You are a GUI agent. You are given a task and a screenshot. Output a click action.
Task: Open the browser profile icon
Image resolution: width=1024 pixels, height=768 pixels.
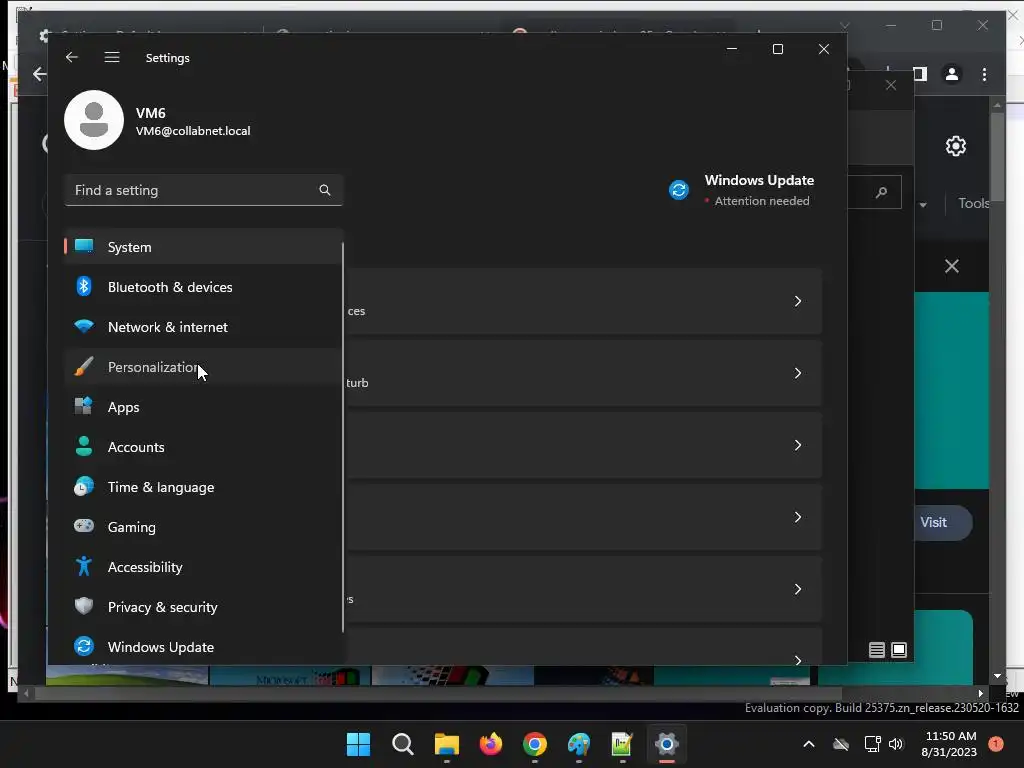coord(952,74)
